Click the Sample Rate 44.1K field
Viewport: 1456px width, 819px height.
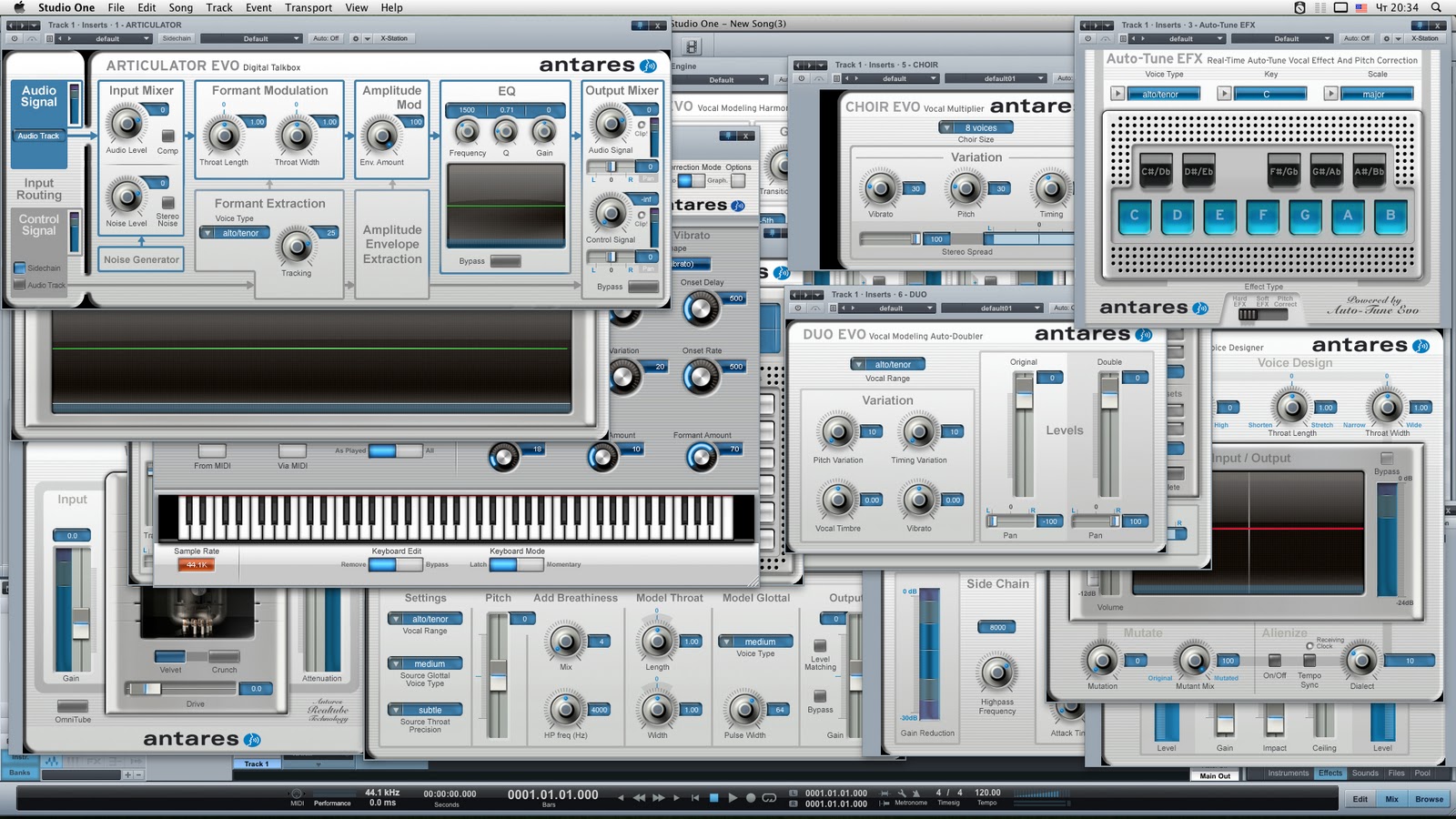click(197, 565)
